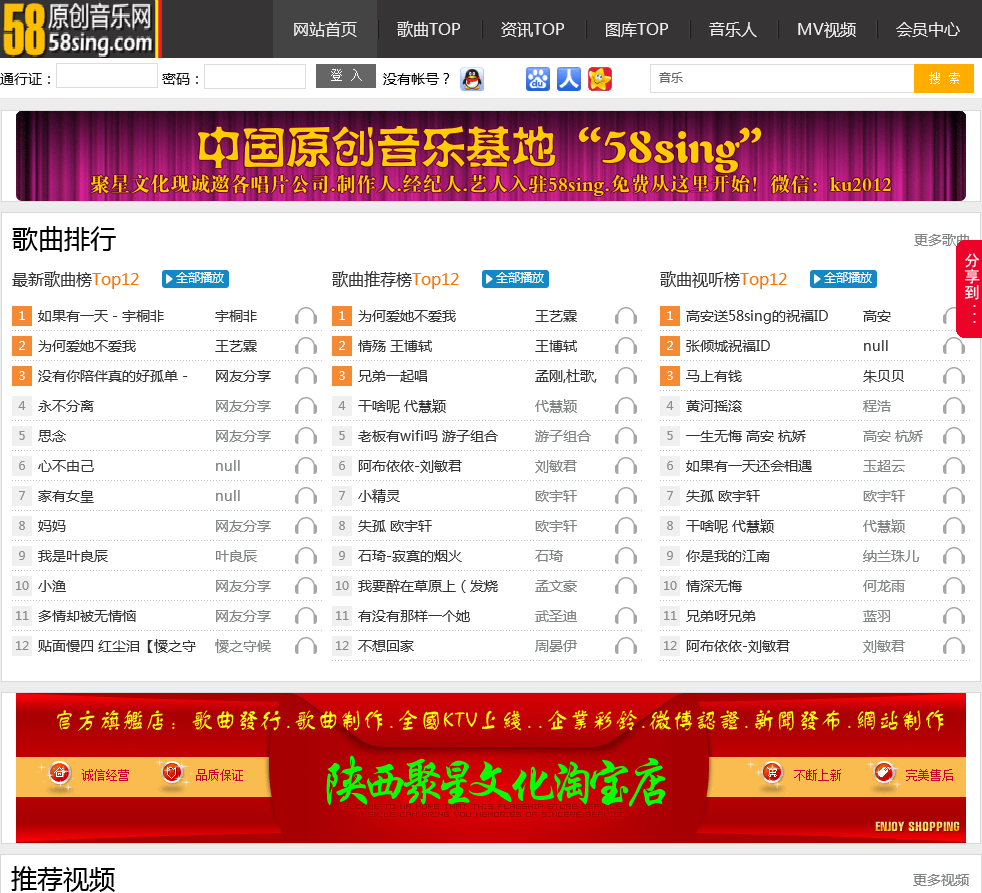The image size is (982, 893).
Task: Open the red 分享到 share sidebar
Action: coord(971,289)
